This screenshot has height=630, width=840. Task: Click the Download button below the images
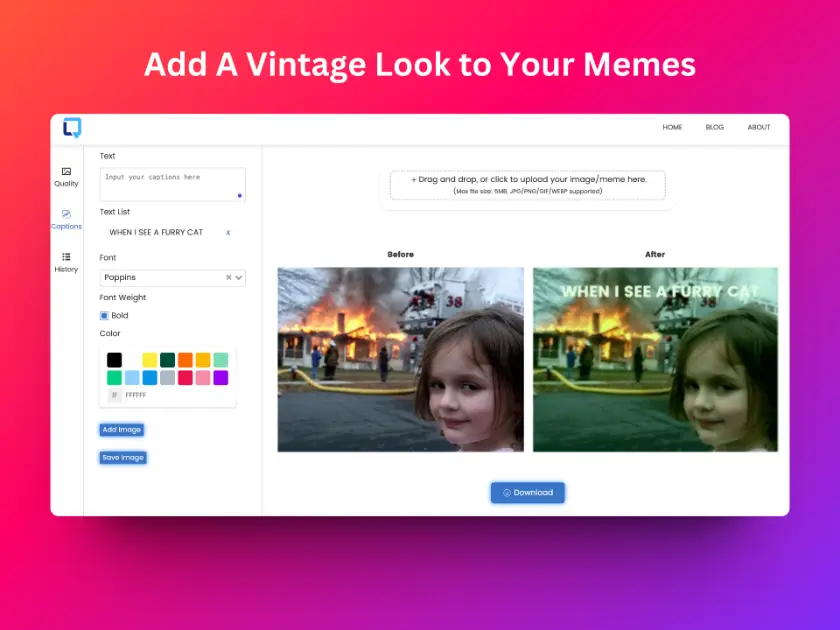tap(527, 492)
